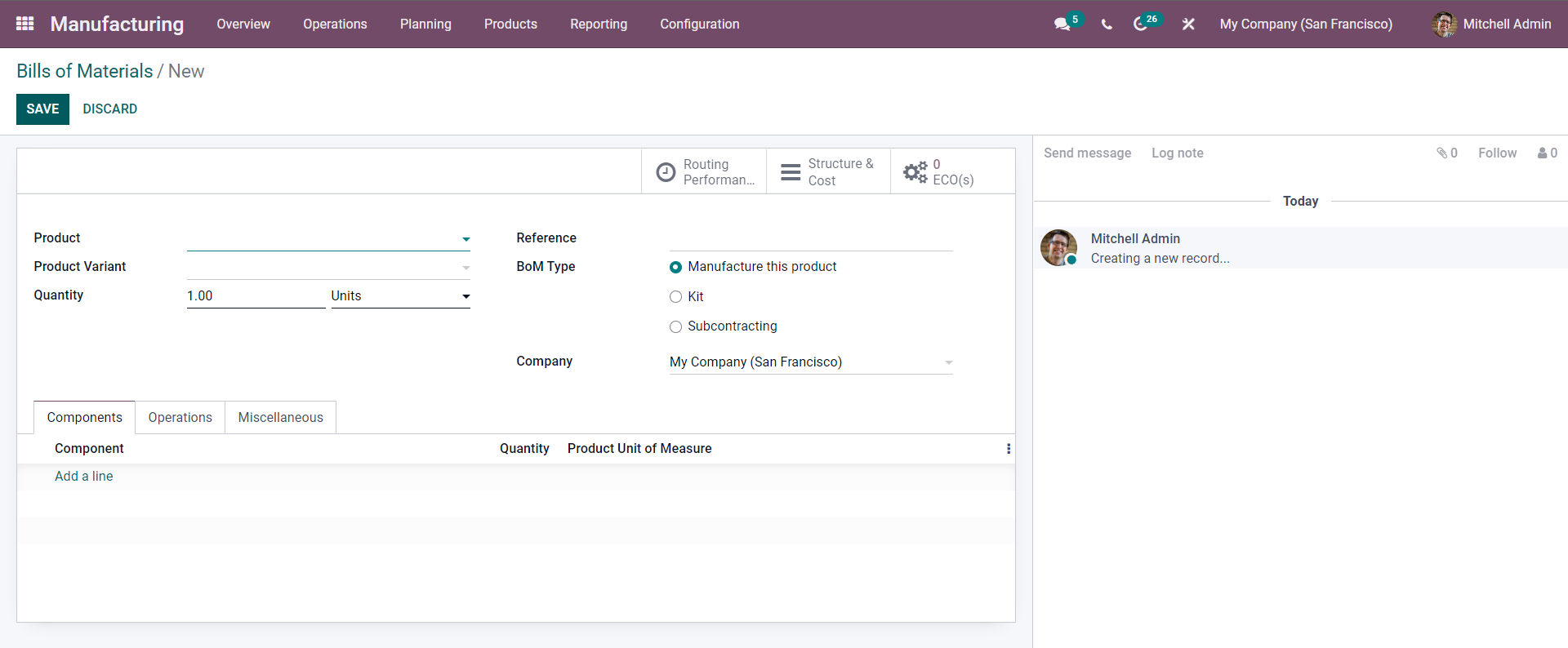Click Product Unit of Measure column header
Viewport: 1568px width, 648px height.
pos(639,449)
